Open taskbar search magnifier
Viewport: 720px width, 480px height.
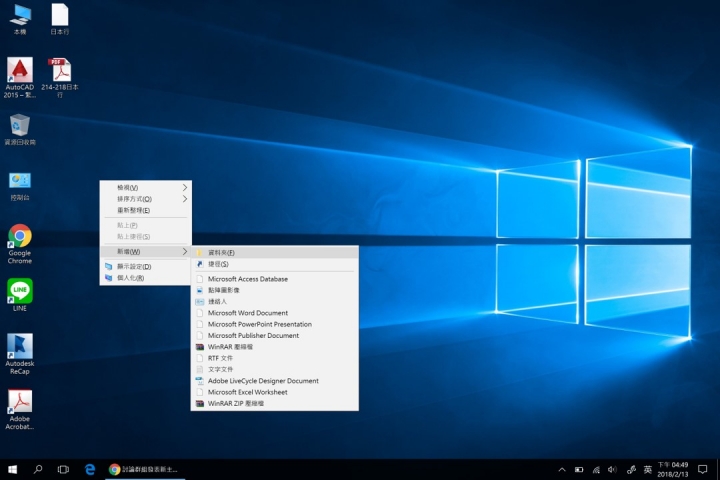click(x=38, y=469)
